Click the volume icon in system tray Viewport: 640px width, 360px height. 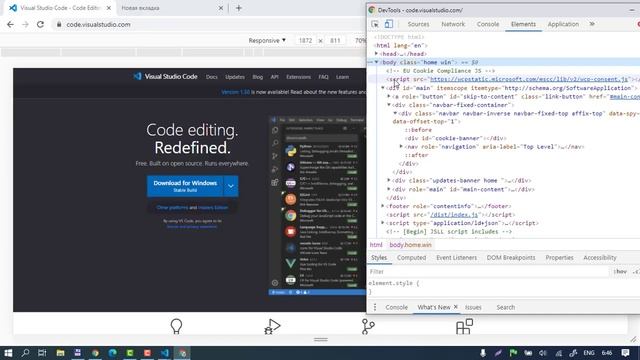(x=543, y=353)
